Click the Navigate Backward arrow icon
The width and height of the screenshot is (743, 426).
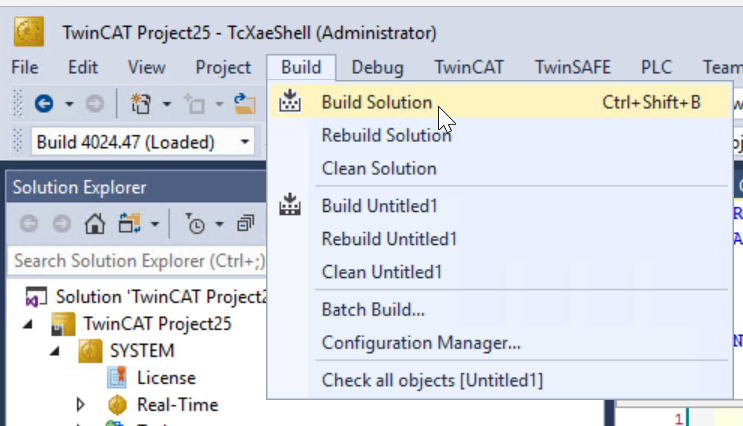point(44,103)
